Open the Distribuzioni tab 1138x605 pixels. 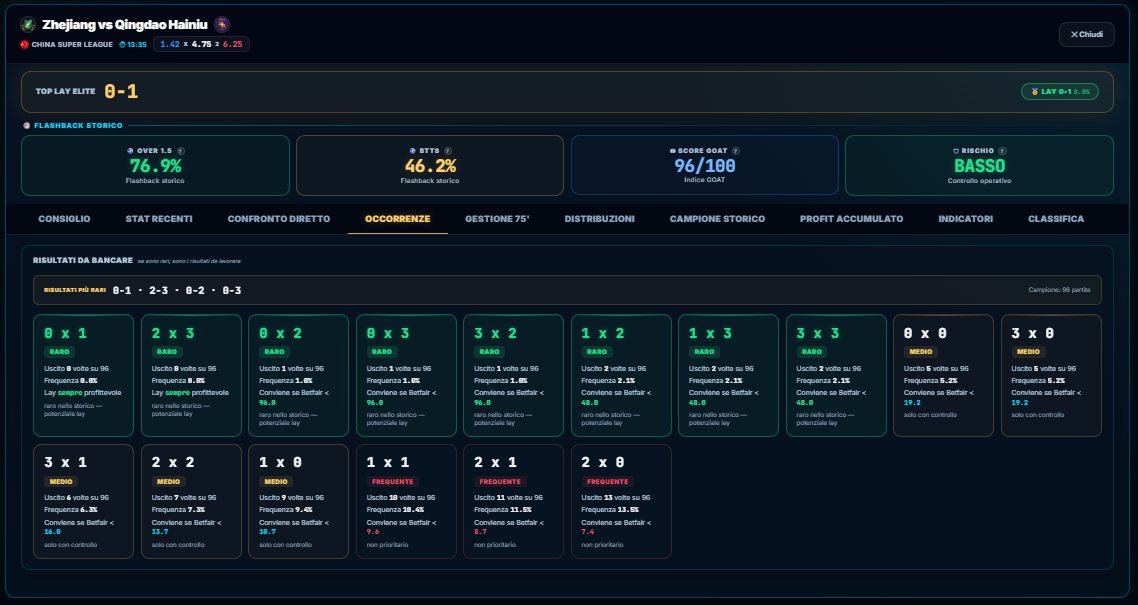coord(599,218)
